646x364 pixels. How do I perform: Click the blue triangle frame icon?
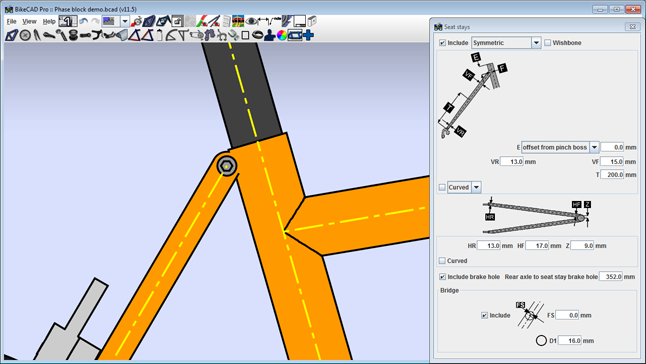(x=135, y=35)
